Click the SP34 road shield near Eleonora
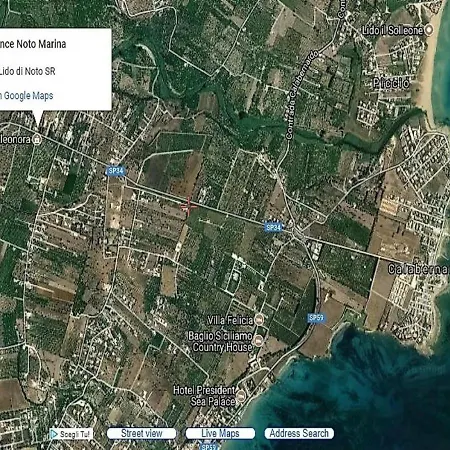 tap(116, 171)
